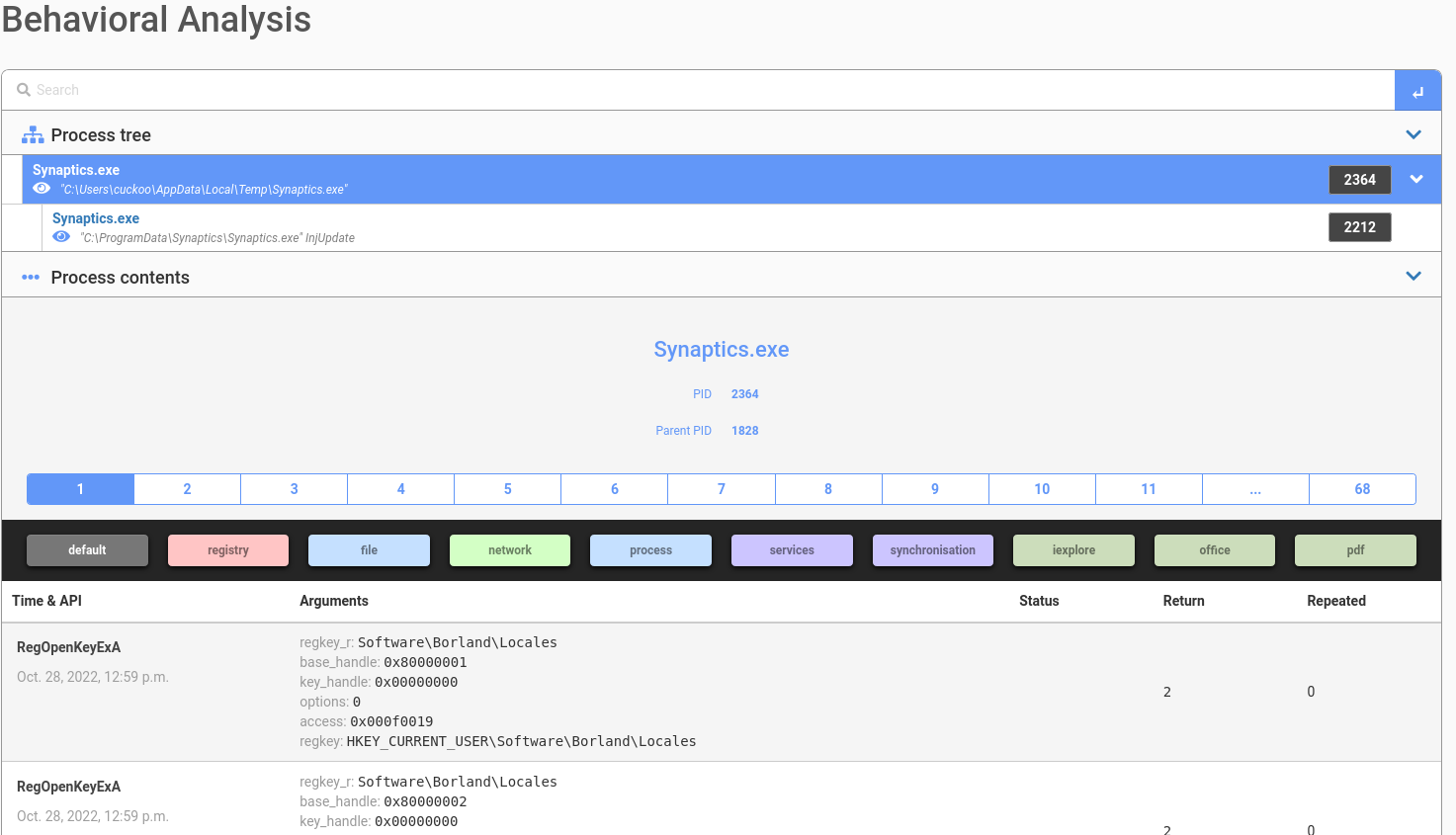Click access value 0x000f0019
Viewport: 1456px width, 835px height.
(391, 721)
